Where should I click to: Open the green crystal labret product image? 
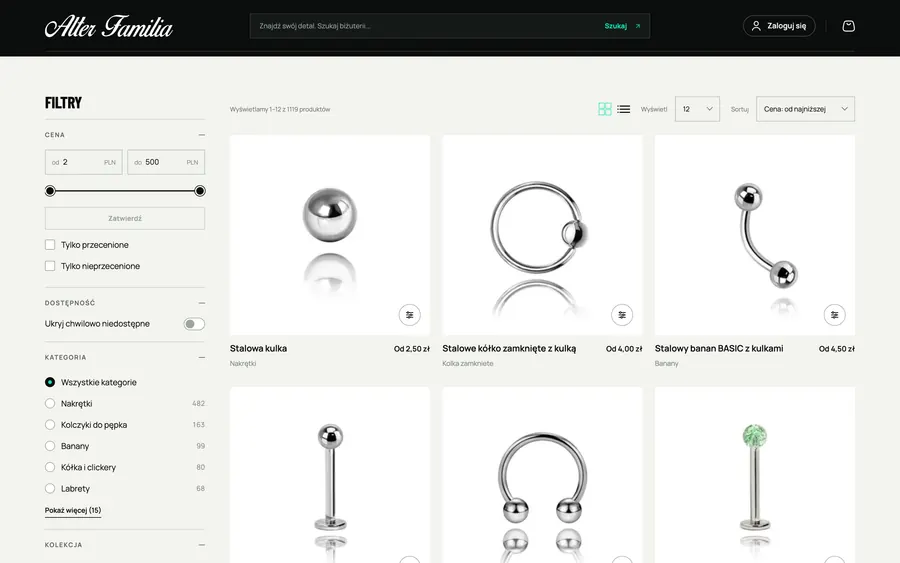point(754,475)
